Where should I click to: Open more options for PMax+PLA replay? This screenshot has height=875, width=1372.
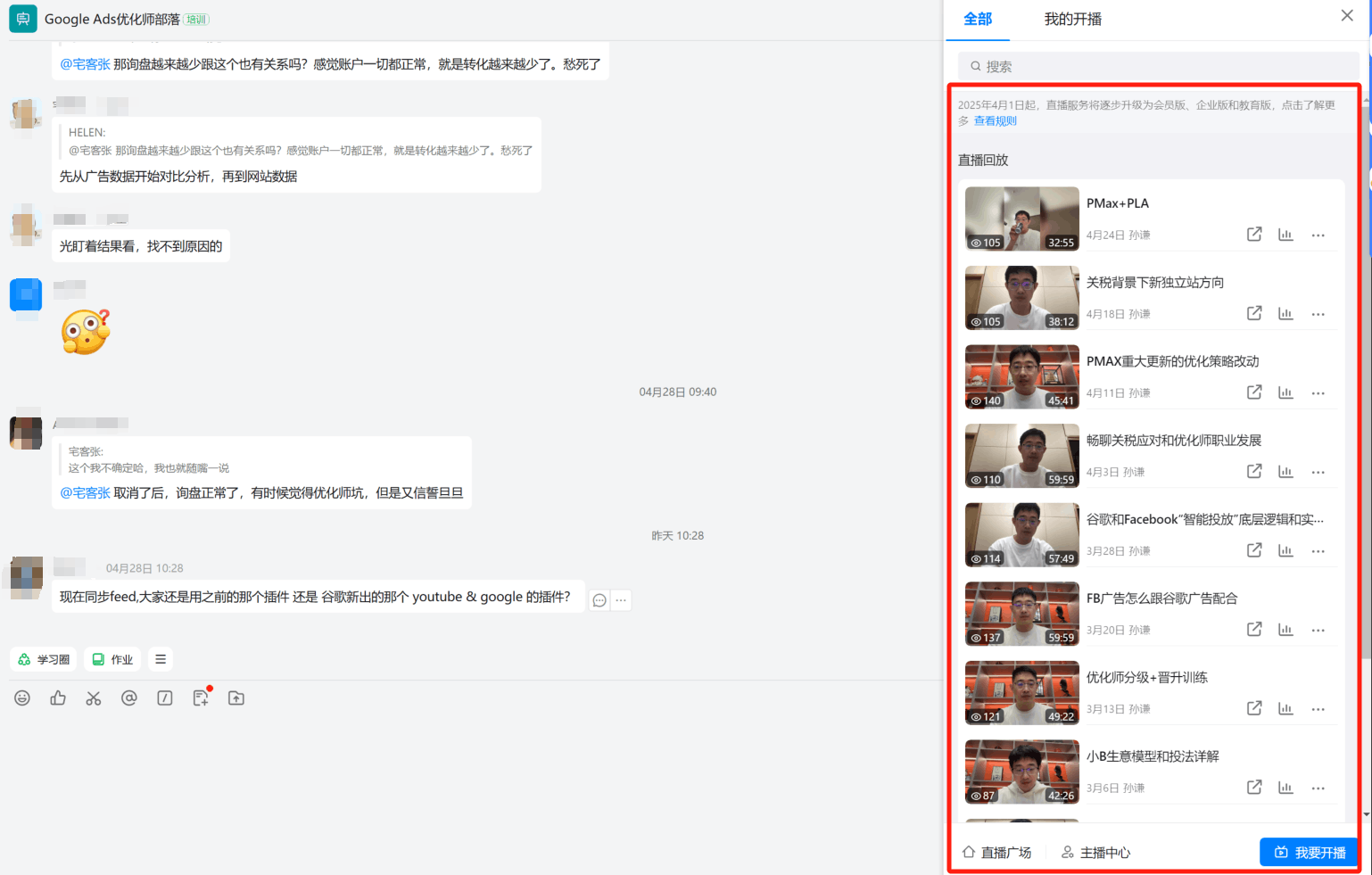[1318, 235]
